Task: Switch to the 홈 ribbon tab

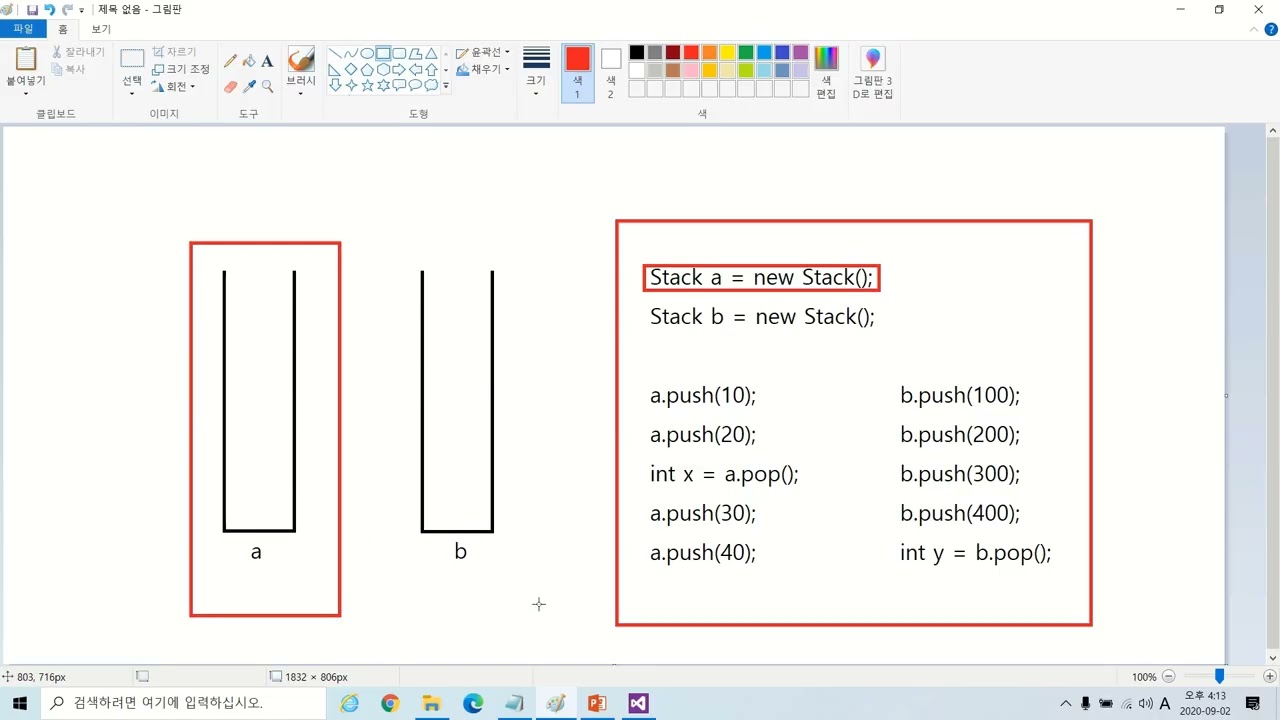Action: [x=63, y=29]
